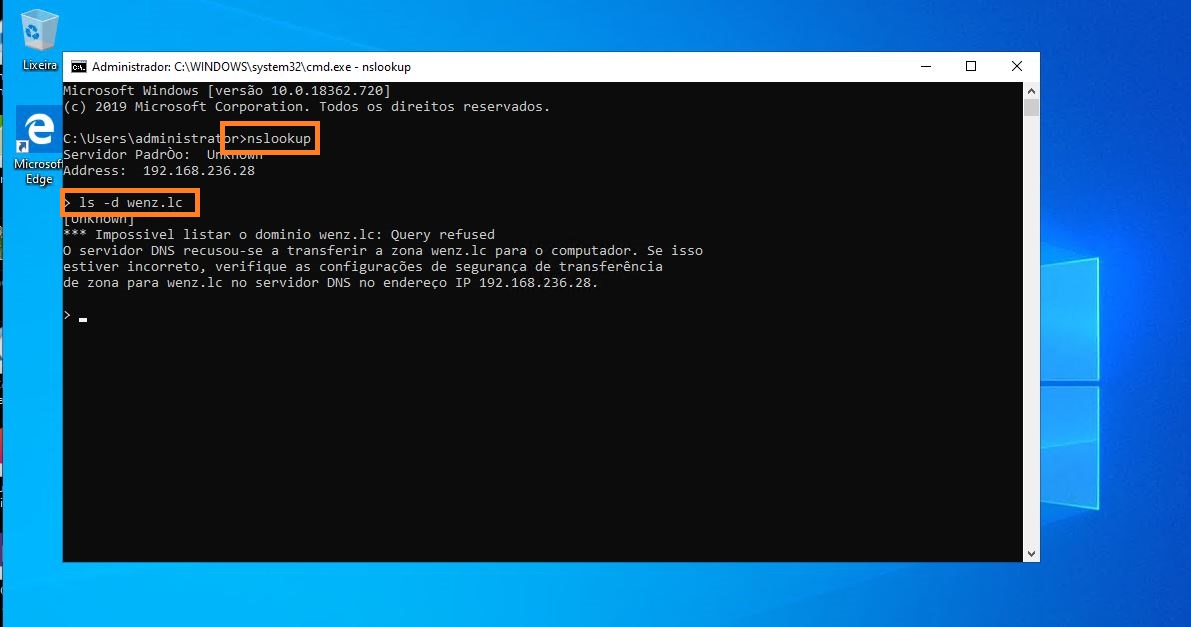
Task: Click the scrollbar up arrow in console
Action: click(1031, 90)
